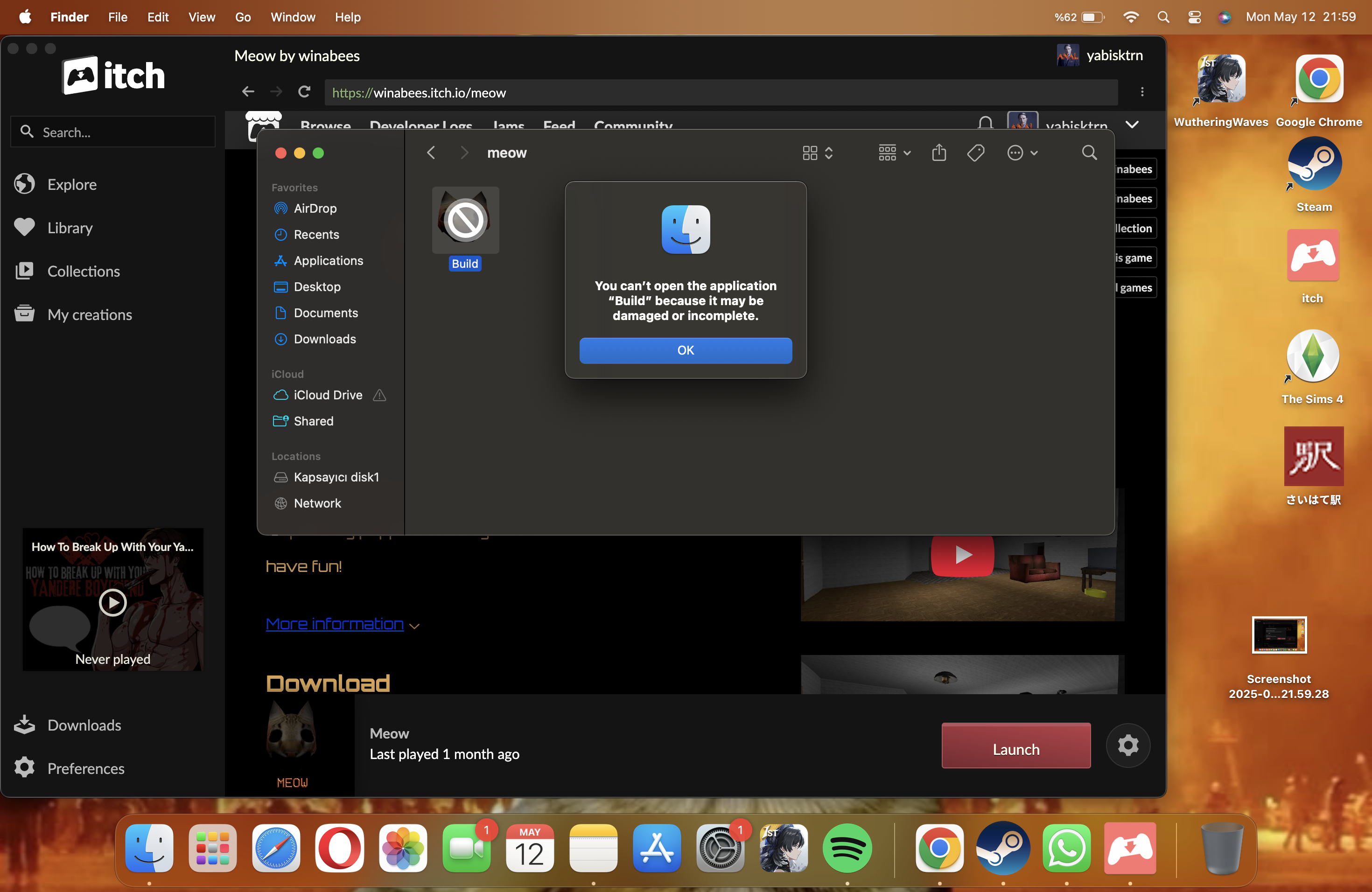Open Opera from the Dock
The width and height of the screenshot is (1372, 892).
(340, 848)
